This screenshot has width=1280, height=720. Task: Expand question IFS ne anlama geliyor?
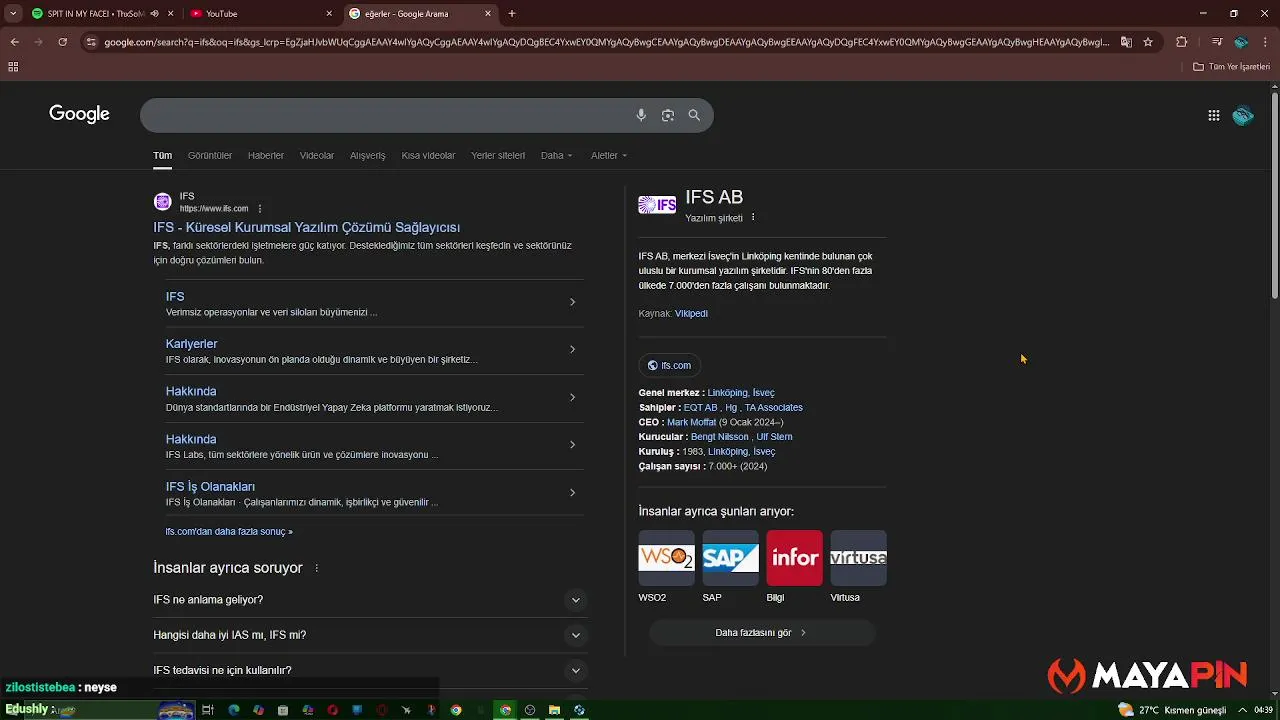(575, 600)
